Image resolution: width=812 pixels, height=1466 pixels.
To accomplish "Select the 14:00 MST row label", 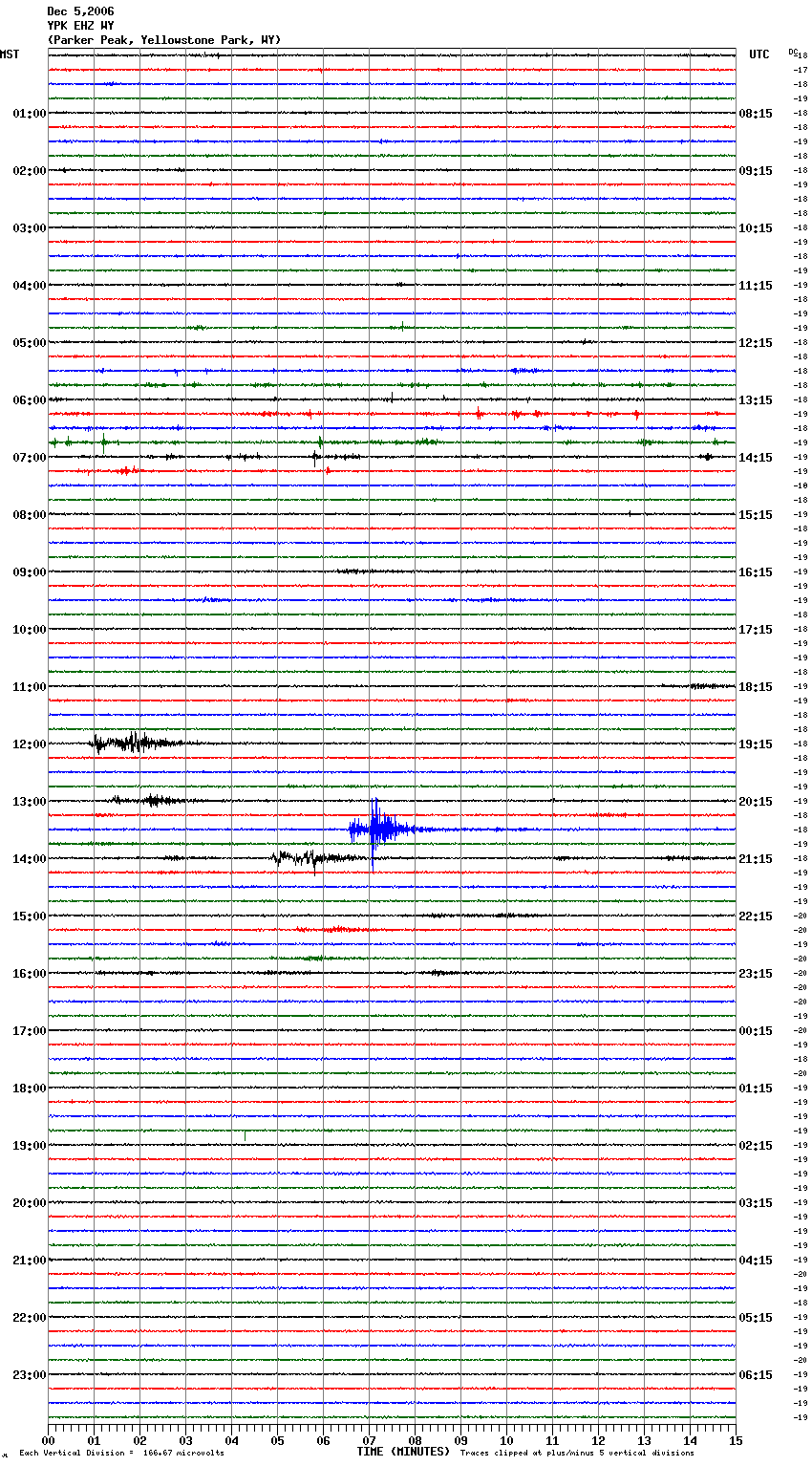I will coord(30,859).
